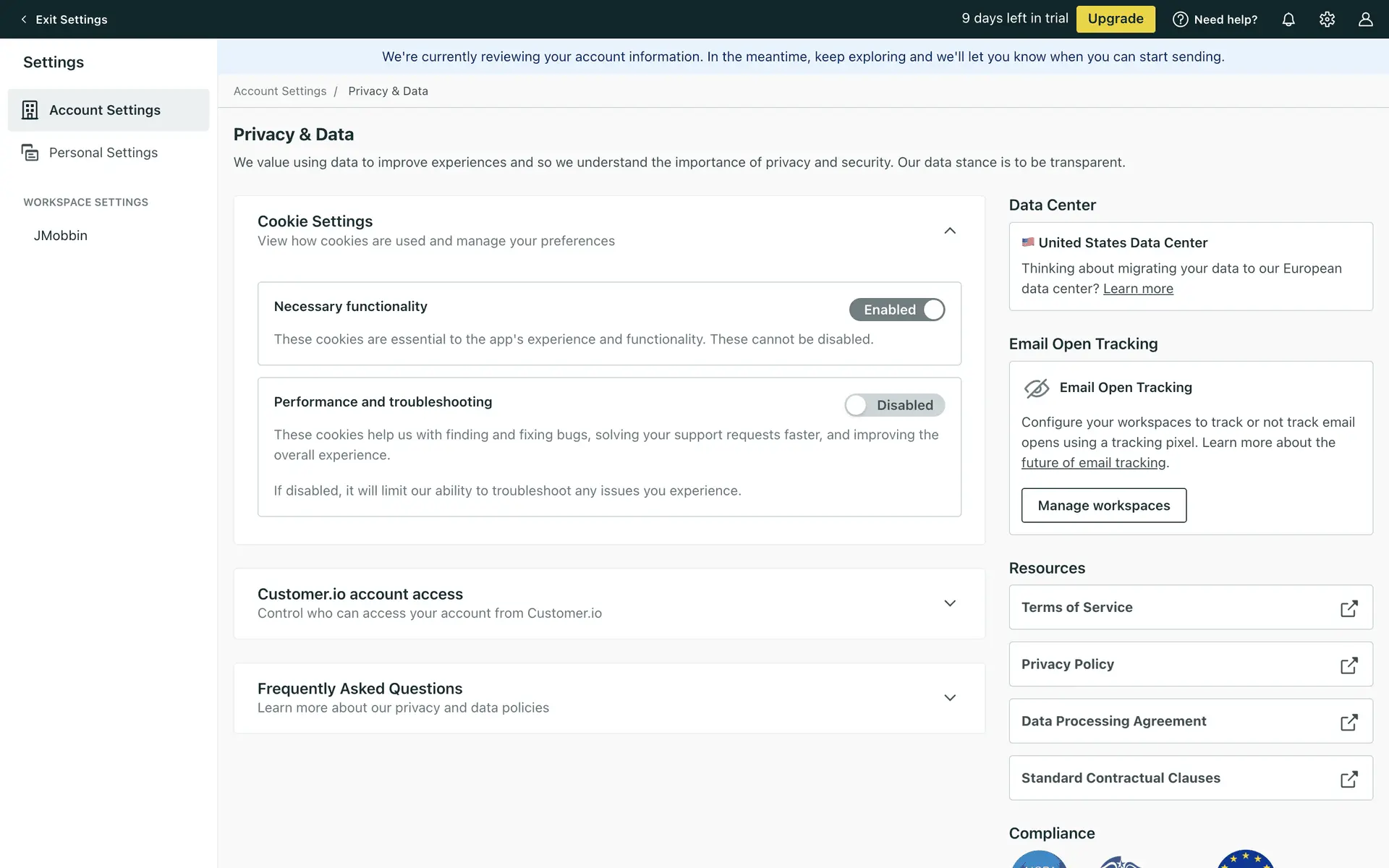Open Personal Settings in the sidebar
The width and height of the screenshot is (1389, 868).
pos(103,153)
